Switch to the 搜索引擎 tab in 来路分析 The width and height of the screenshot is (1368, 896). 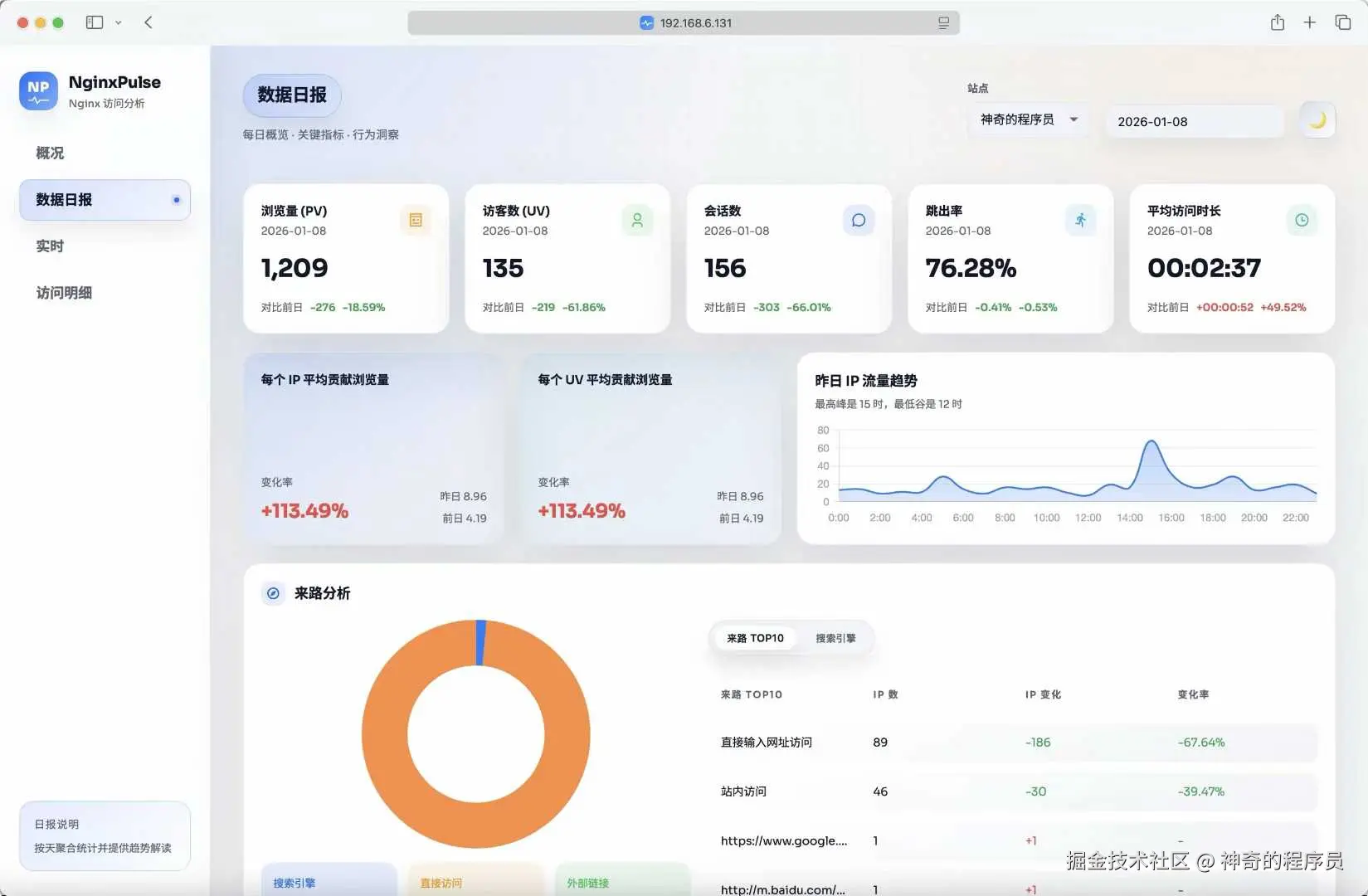click(836, 638)
